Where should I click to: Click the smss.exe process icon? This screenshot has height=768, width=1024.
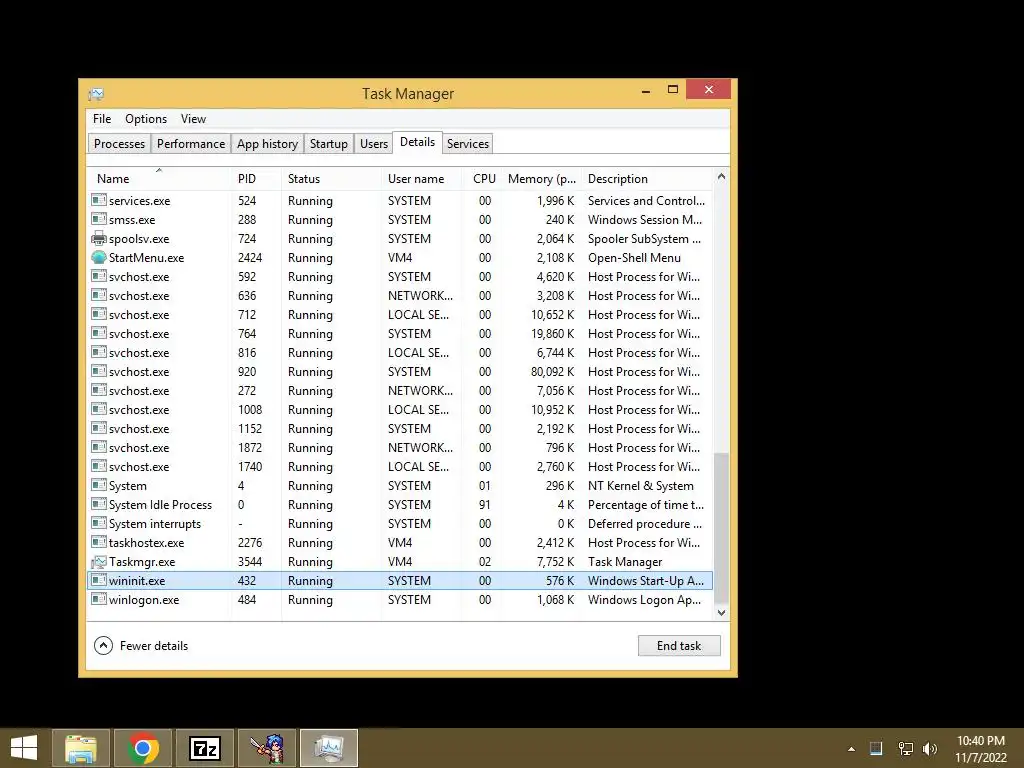(99, 219)
